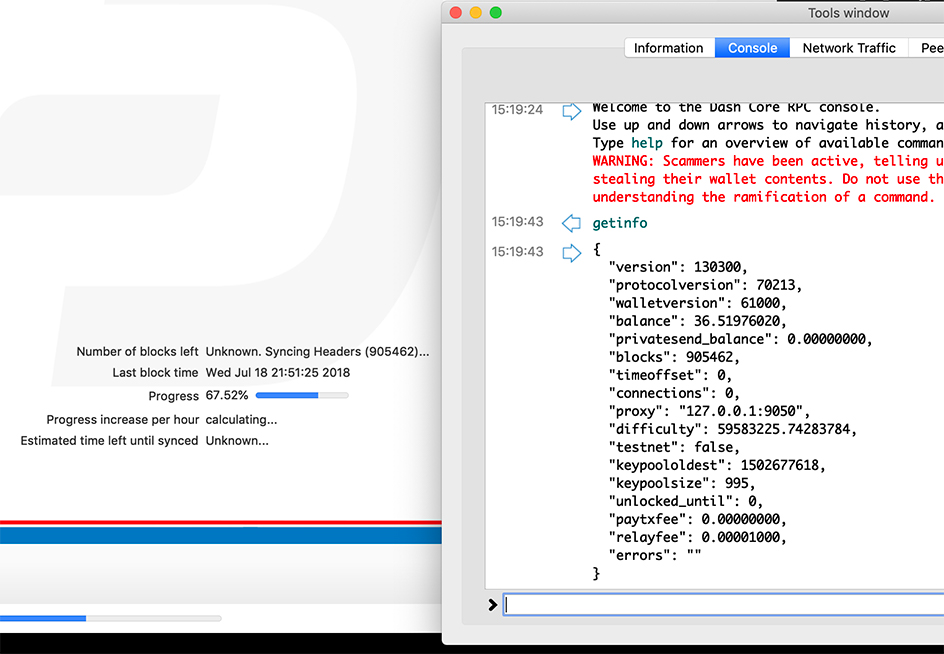Close the Tools window with the red button
Image resolution: width=944 pixels, height=654 pixels.
[456, 13]
